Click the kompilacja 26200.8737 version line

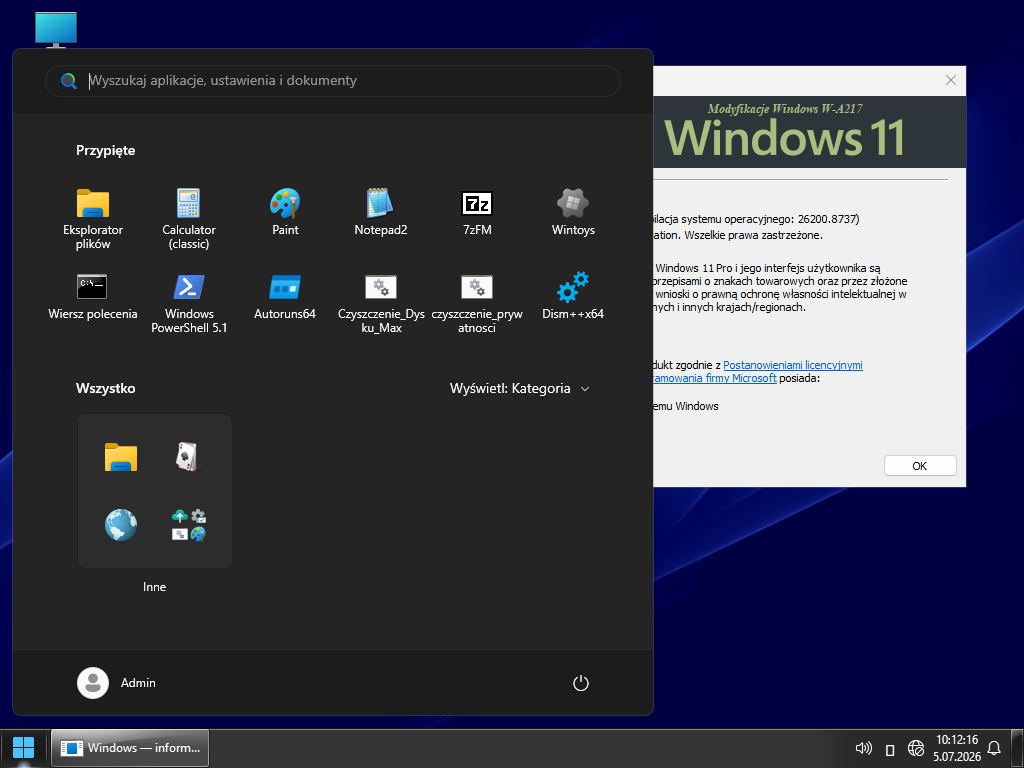coord(756,219)
